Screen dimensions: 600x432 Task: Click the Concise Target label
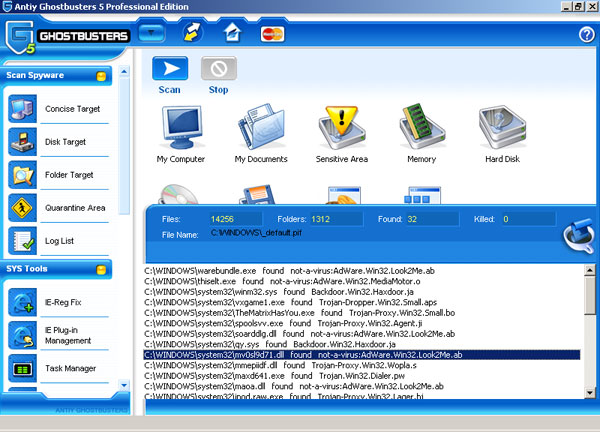(72, 109)
